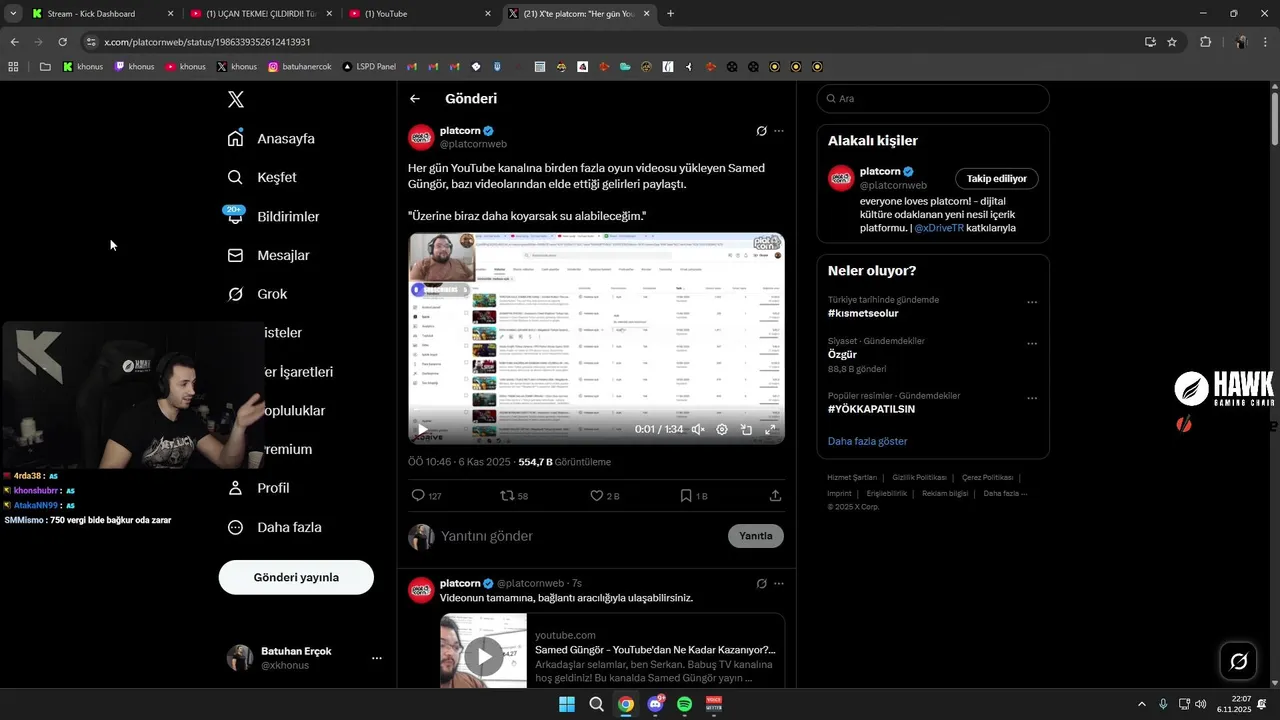Play the Samed Güngör YouTube card

pos(484,657)
